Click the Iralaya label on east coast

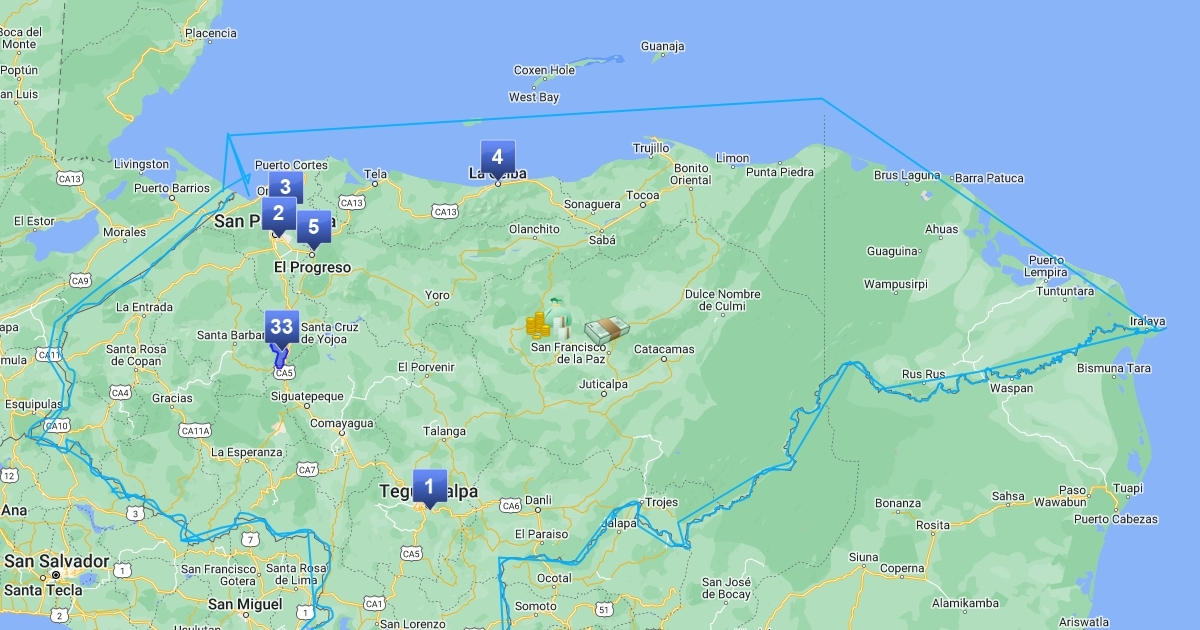coord(1148,321)
